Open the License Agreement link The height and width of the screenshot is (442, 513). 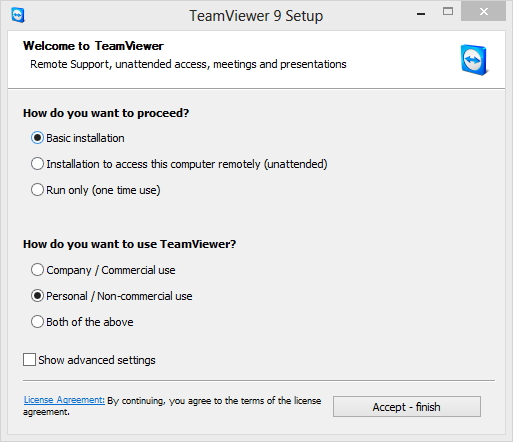(x=64, y=400)
